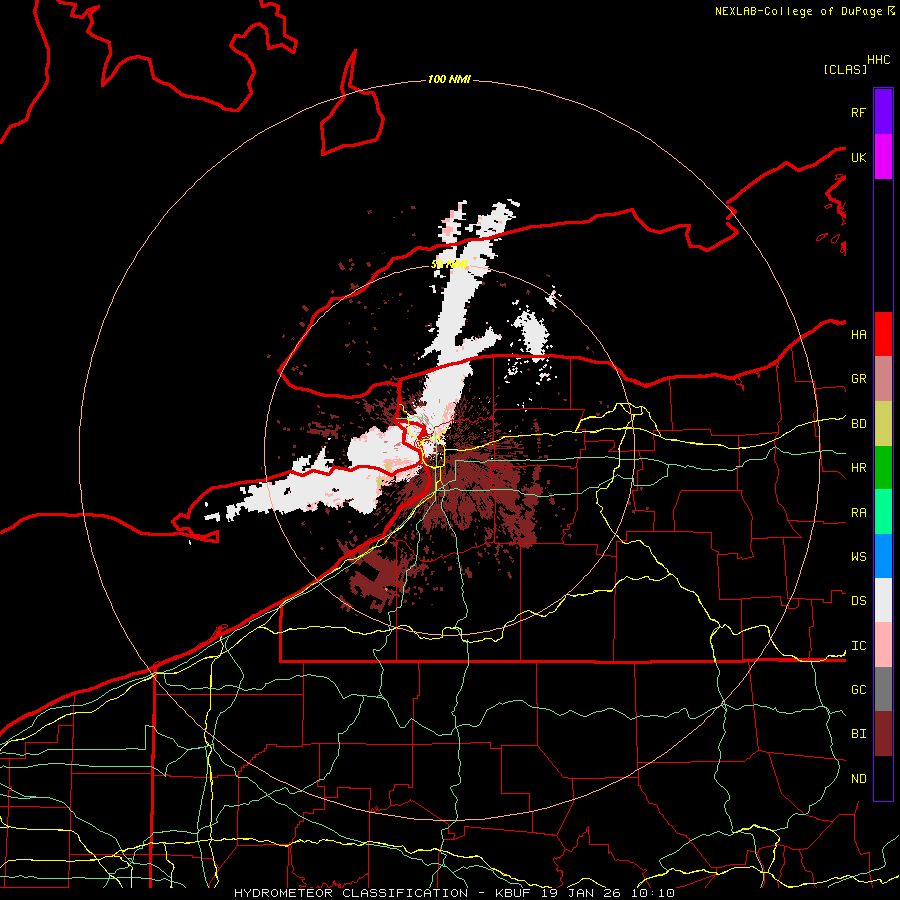Viewport: 900px width, 900px height.
Task: Click the white DS legend swatch
Action: (883, 600)
